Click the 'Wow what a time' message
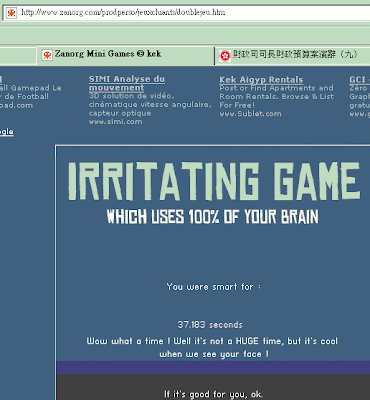 212,348
